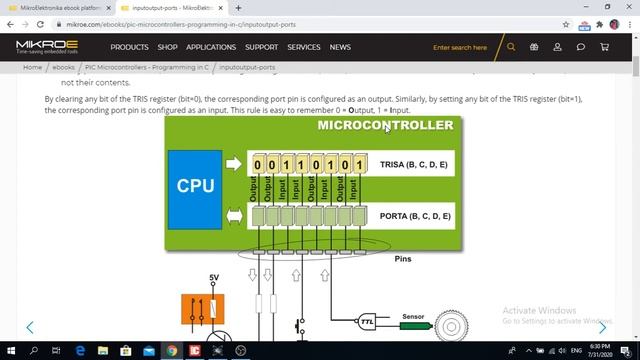
Task: Go forward with the browser forward arrow
Action: tap(25, 24)
